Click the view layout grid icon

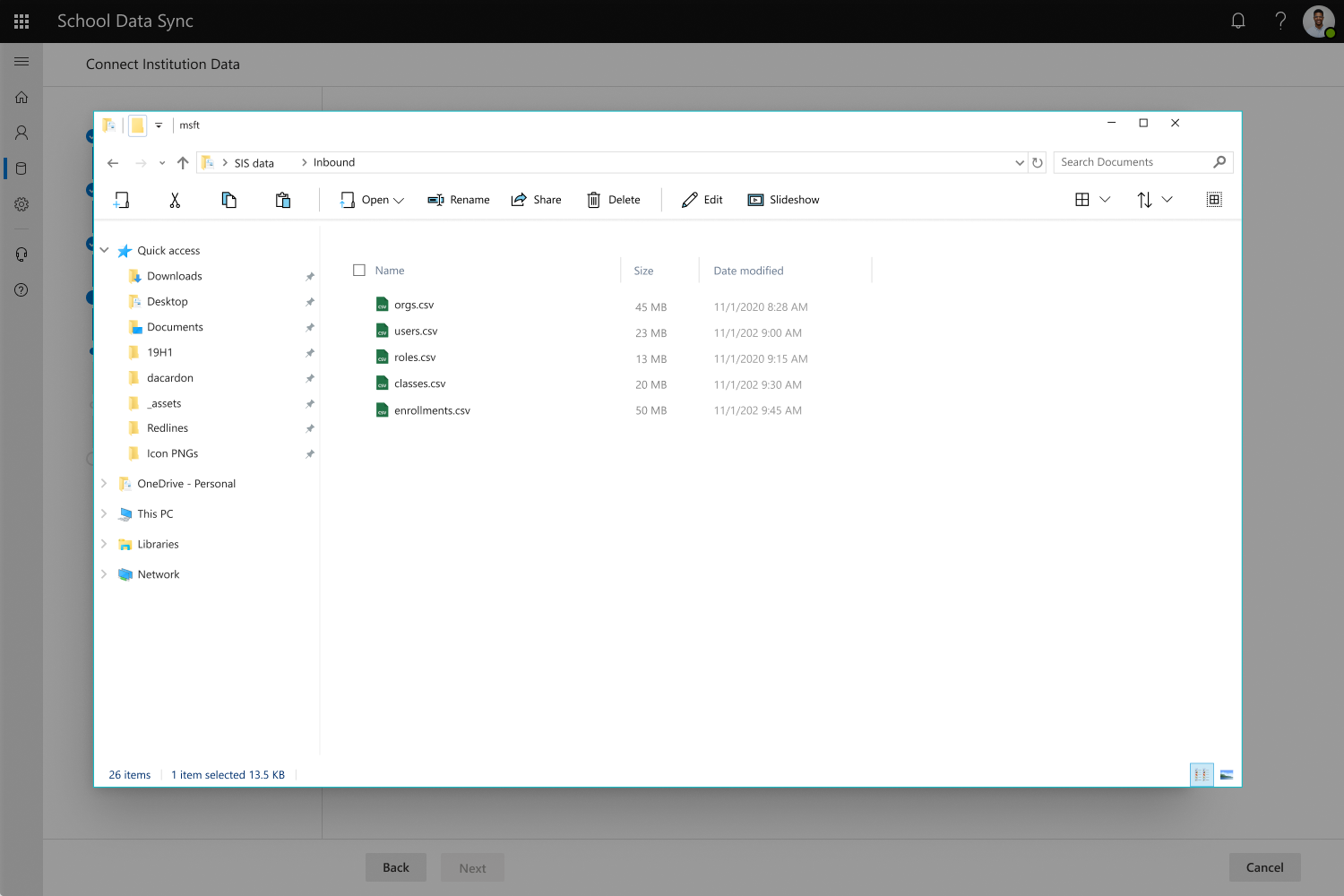(x=1082, y=200)
